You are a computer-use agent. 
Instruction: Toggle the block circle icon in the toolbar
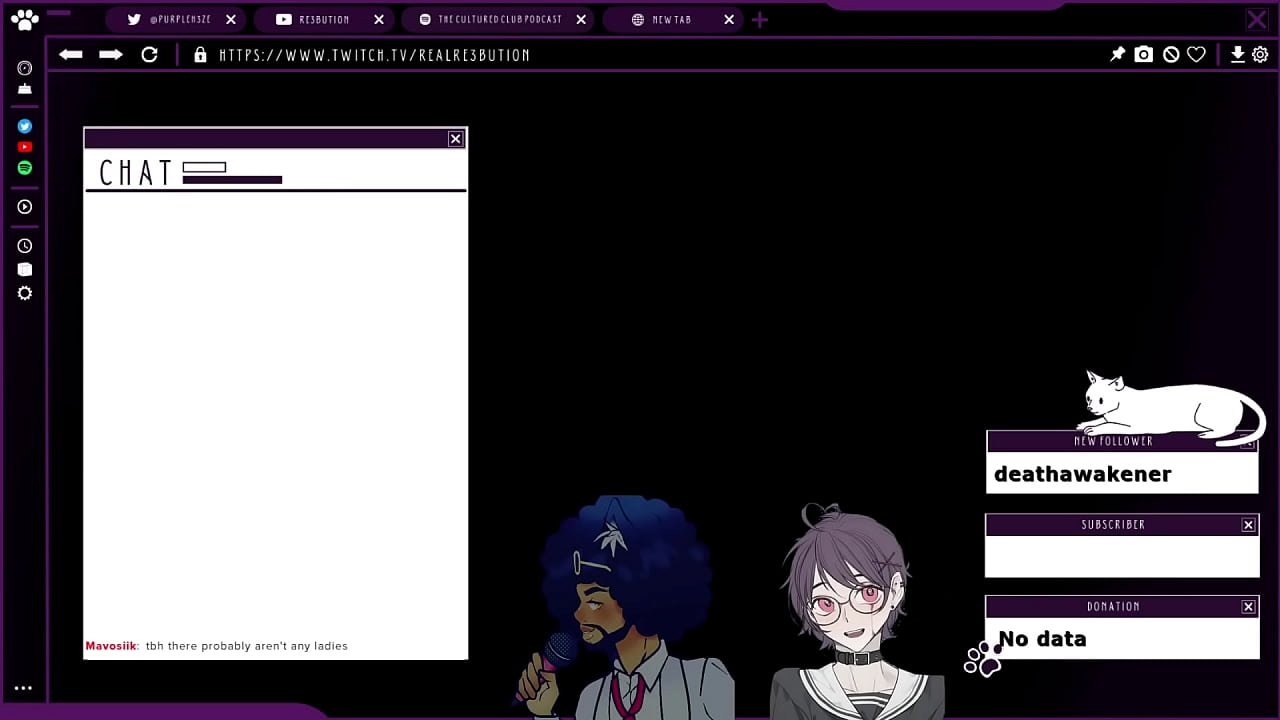tap(1170, 55)
